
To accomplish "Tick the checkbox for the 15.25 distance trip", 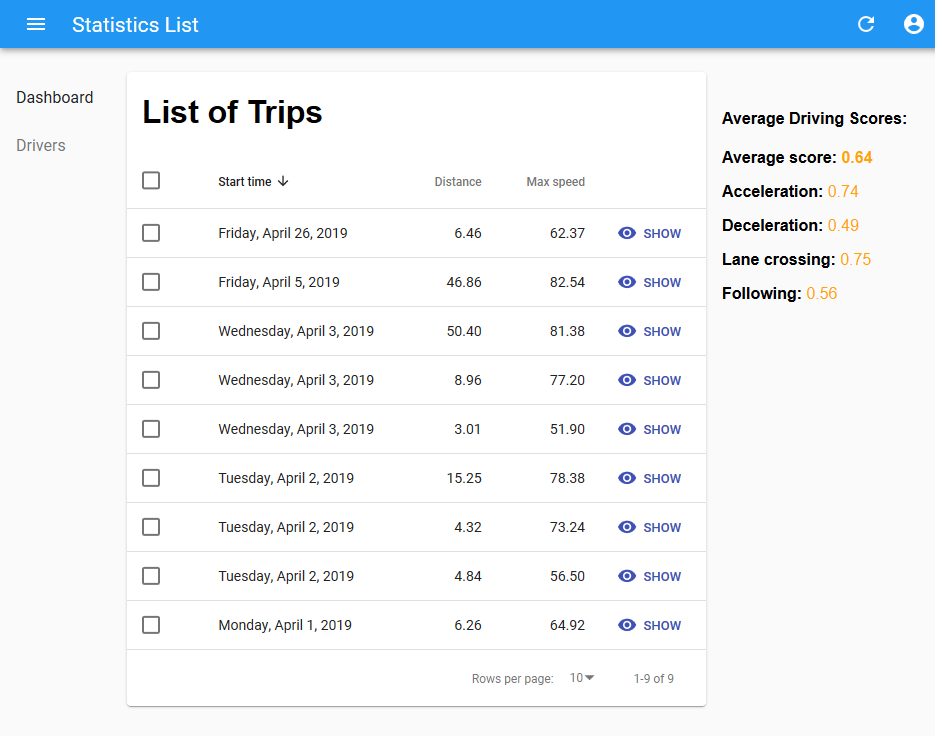I will tap(151, 478).
